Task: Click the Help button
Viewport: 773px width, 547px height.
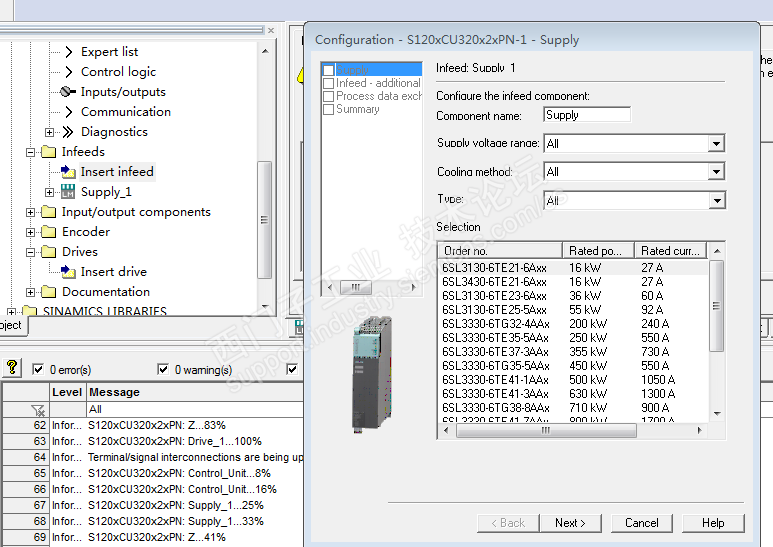Action: point(713,523)
